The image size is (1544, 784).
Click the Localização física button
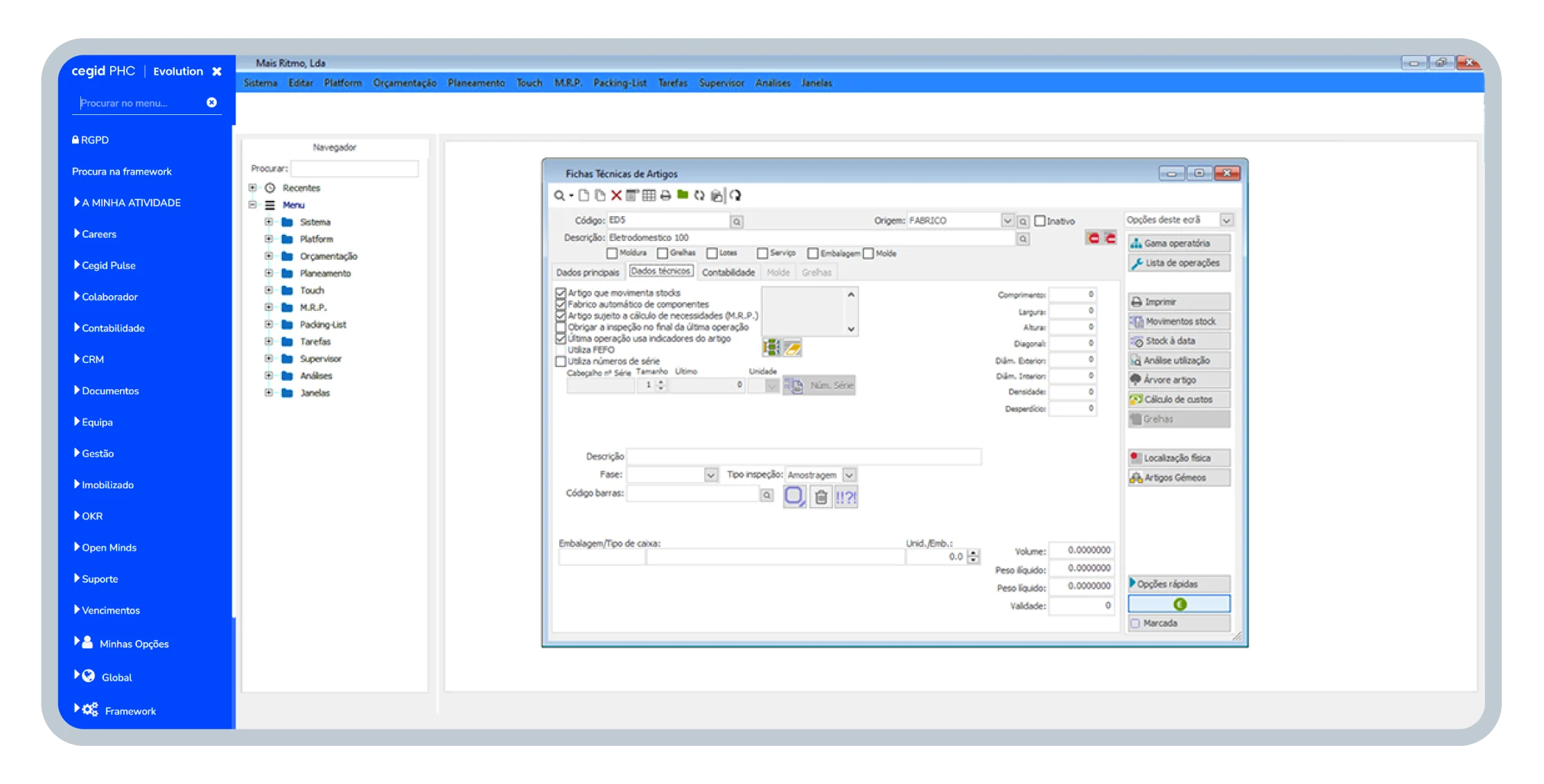point(1179,458)
